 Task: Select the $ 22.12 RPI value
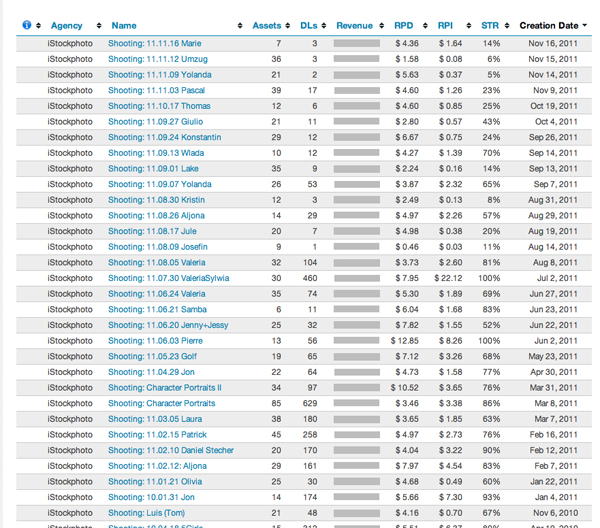pos(448,278)
